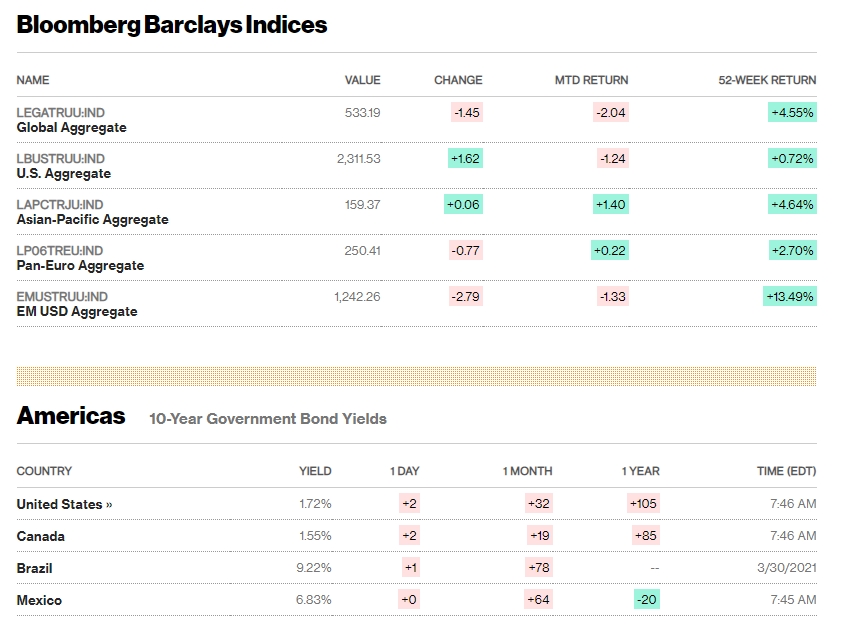This screenshot has height=643, width=868.
Task: Click the Americas section heading
Action: tap(71, 416)
